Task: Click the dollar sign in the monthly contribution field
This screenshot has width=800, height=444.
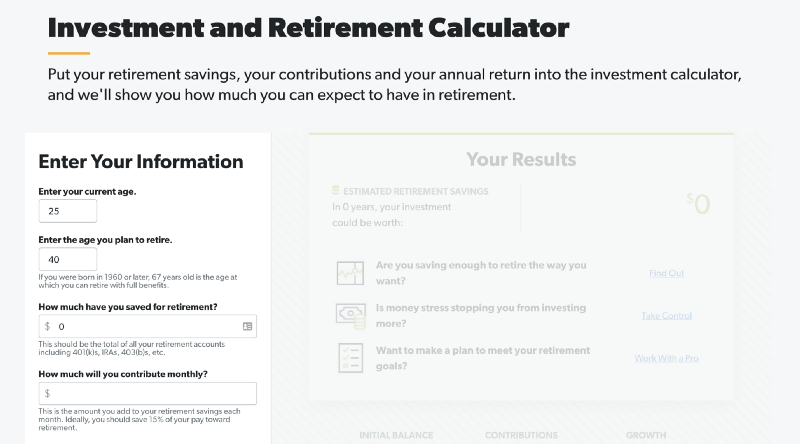Action: (x=47, y=393)
